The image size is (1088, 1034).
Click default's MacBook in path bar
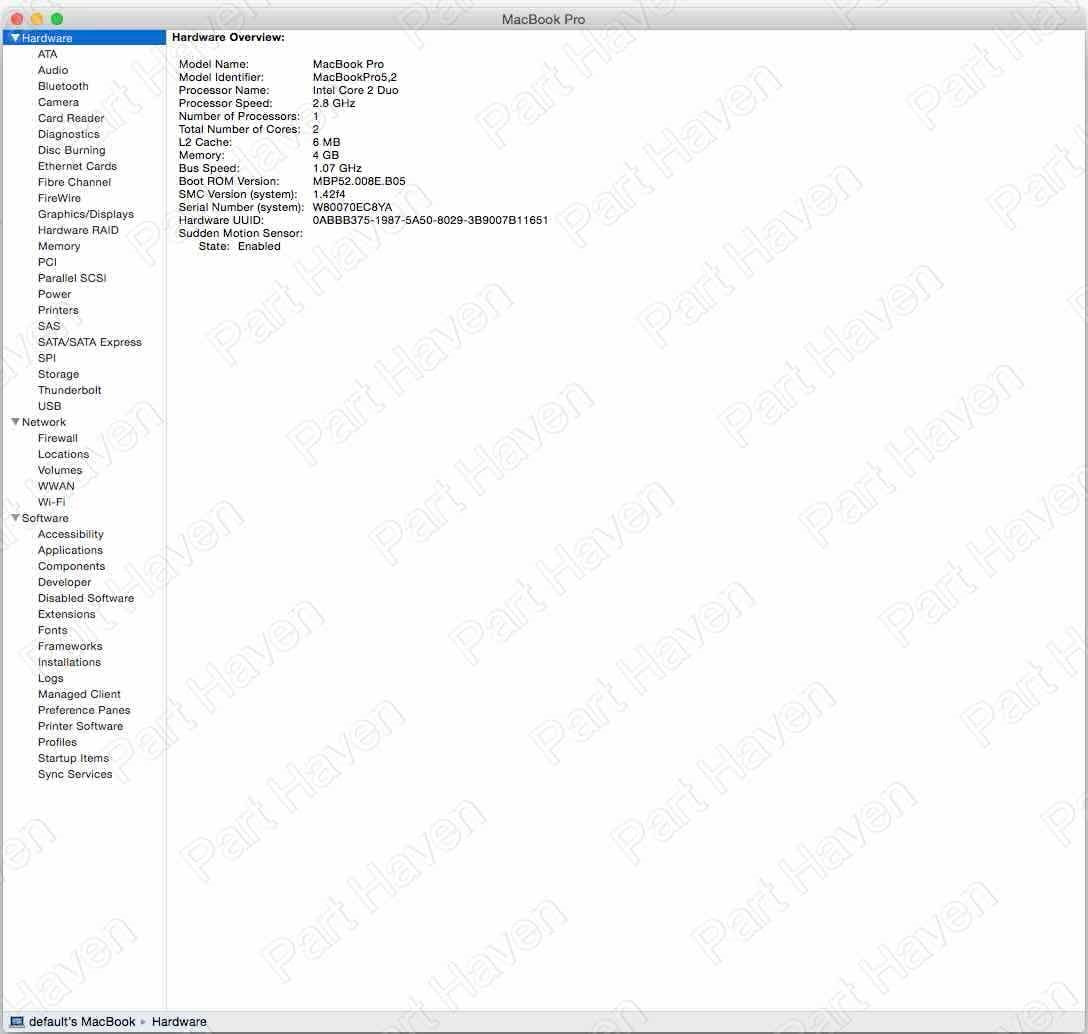pos(82,1022)
